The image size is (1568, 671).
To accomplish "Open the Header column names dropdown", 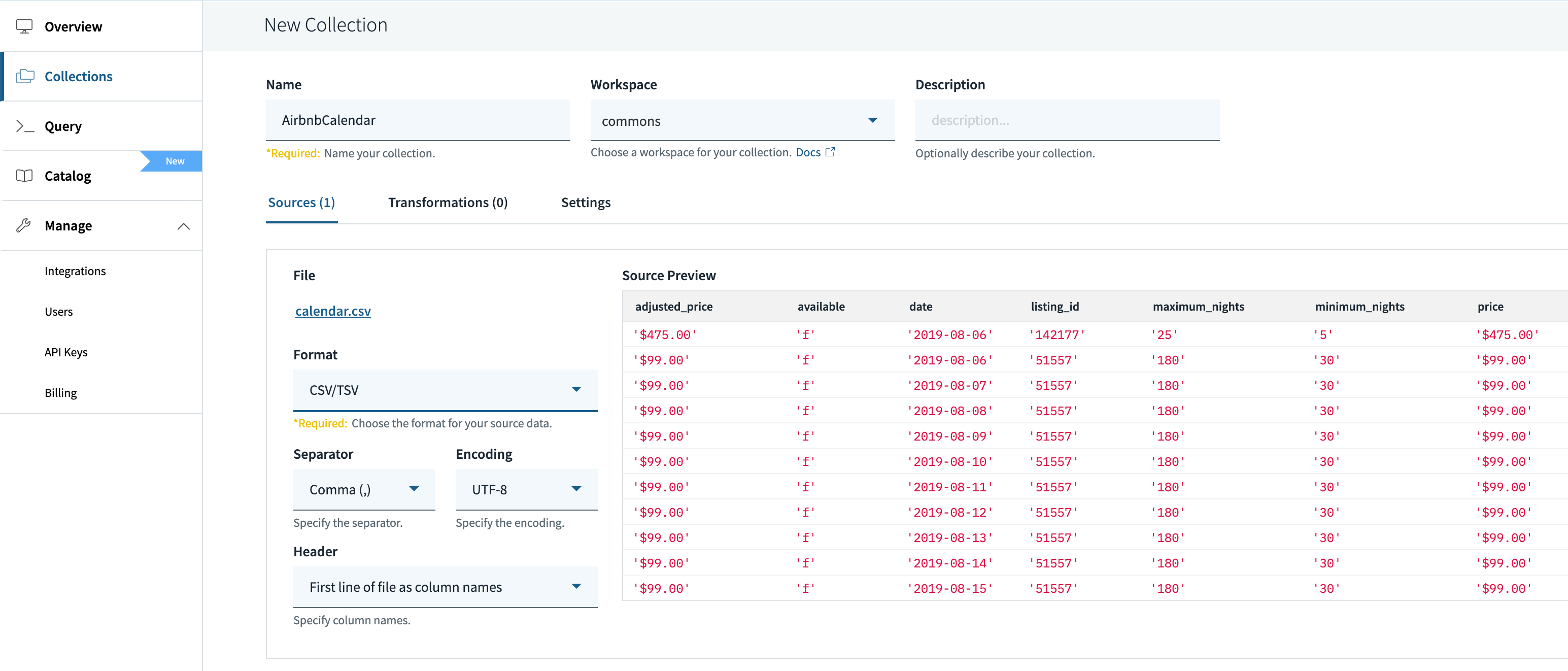I will [x=445, y=587].
